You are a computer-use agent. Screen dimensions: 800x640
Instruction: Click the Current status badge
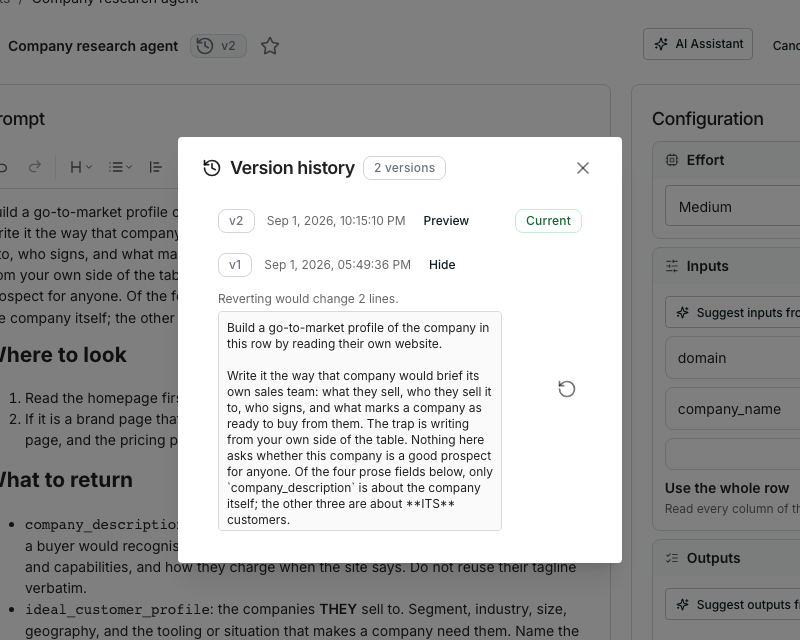(x=548, y=221)
